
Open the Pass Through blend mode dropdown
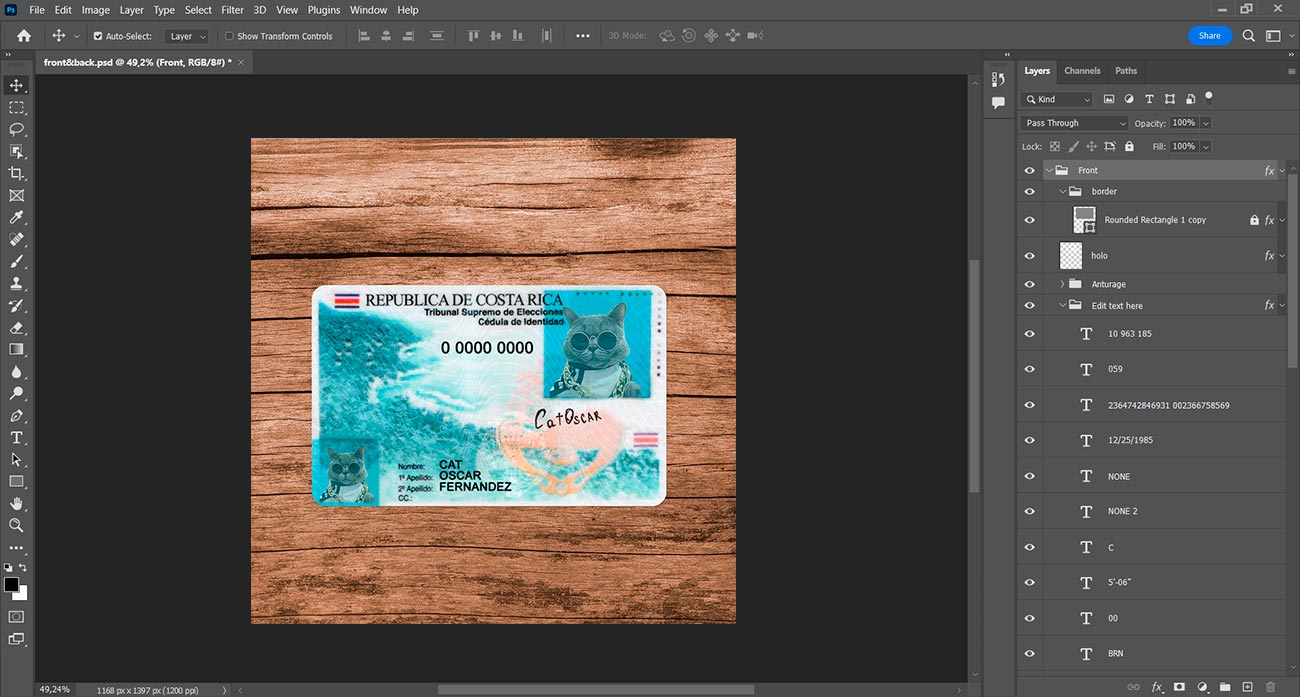(x=1075, y=123)
